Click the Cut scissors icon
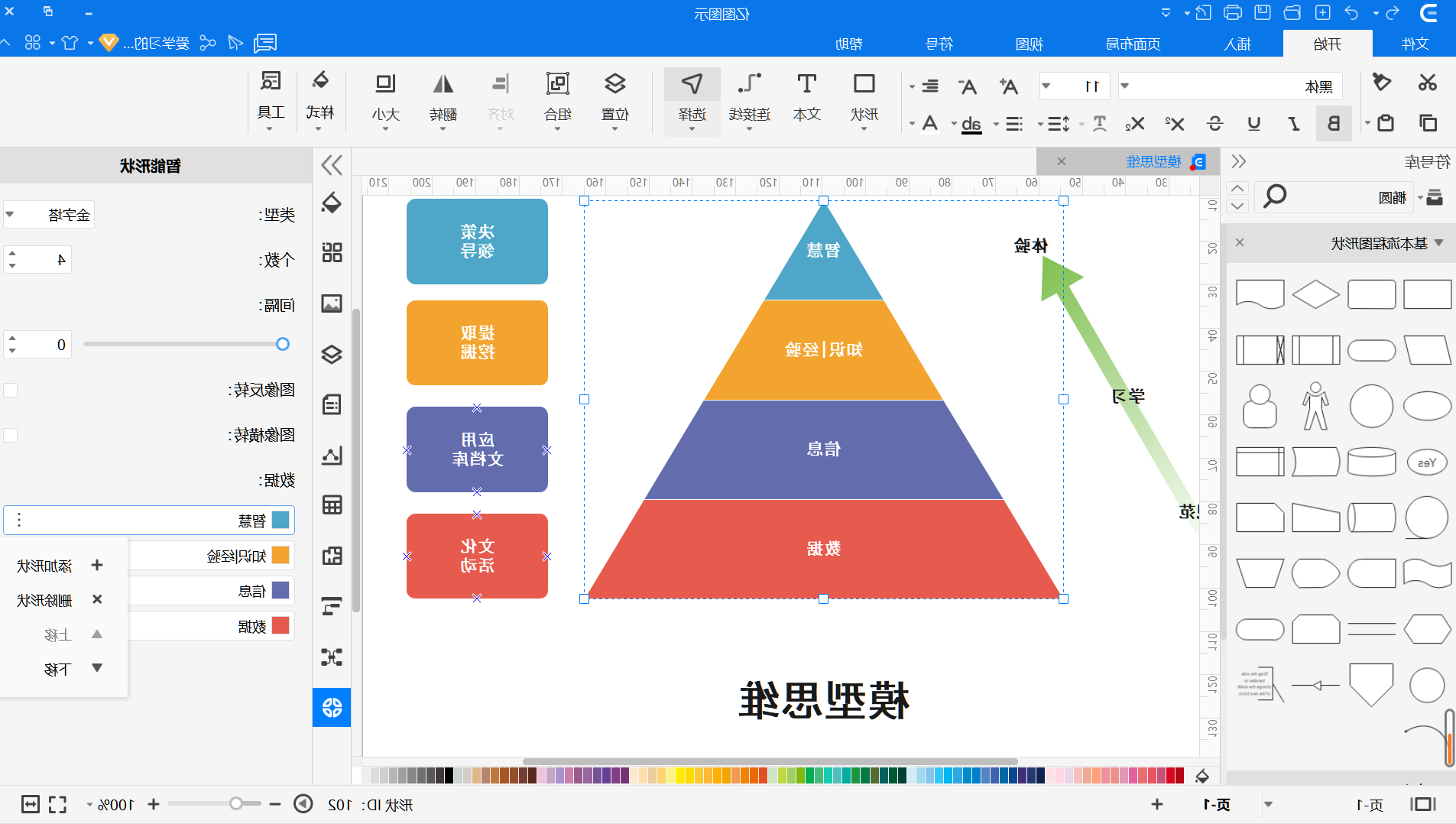The height and width of the screenshot is (824, 1456). 1427,83
